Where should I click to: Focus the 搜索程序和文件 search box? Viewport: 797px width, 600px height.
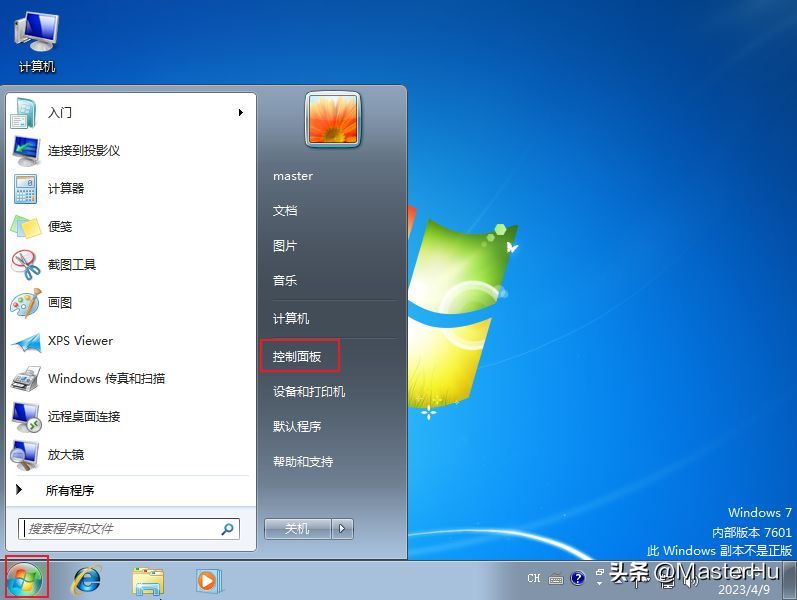pyautogui.click(x=129, y=529)
